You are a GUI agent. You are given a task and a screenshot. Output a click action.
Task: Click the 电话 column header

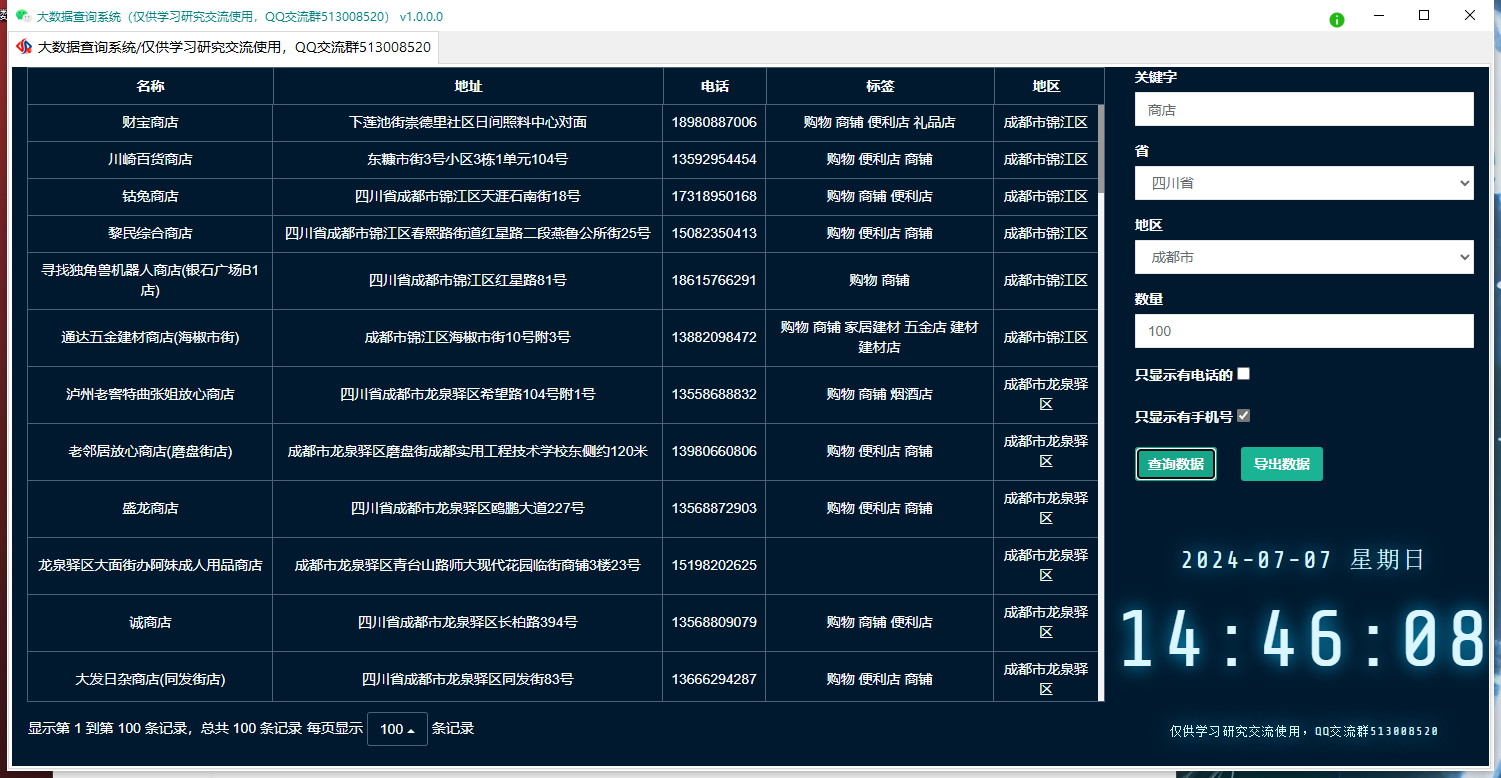coord(714,86)
